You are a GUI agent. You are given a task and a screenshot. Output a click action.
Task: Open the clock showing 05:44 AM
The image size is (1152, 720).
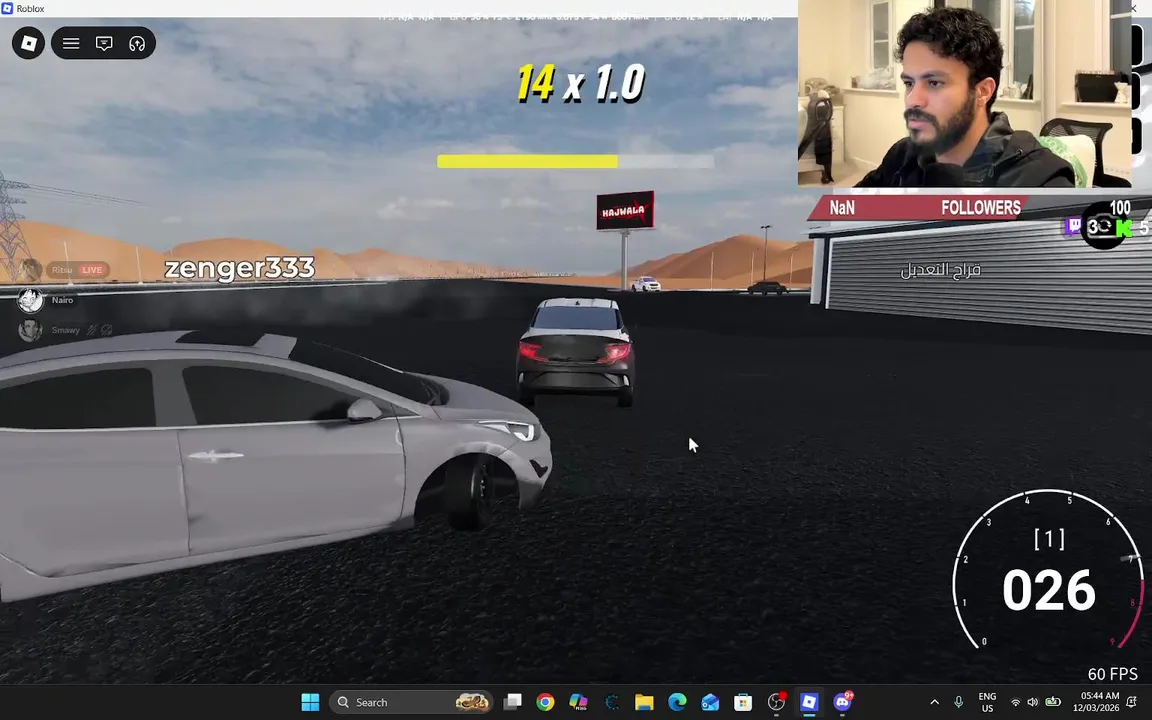pos(1100,702)
